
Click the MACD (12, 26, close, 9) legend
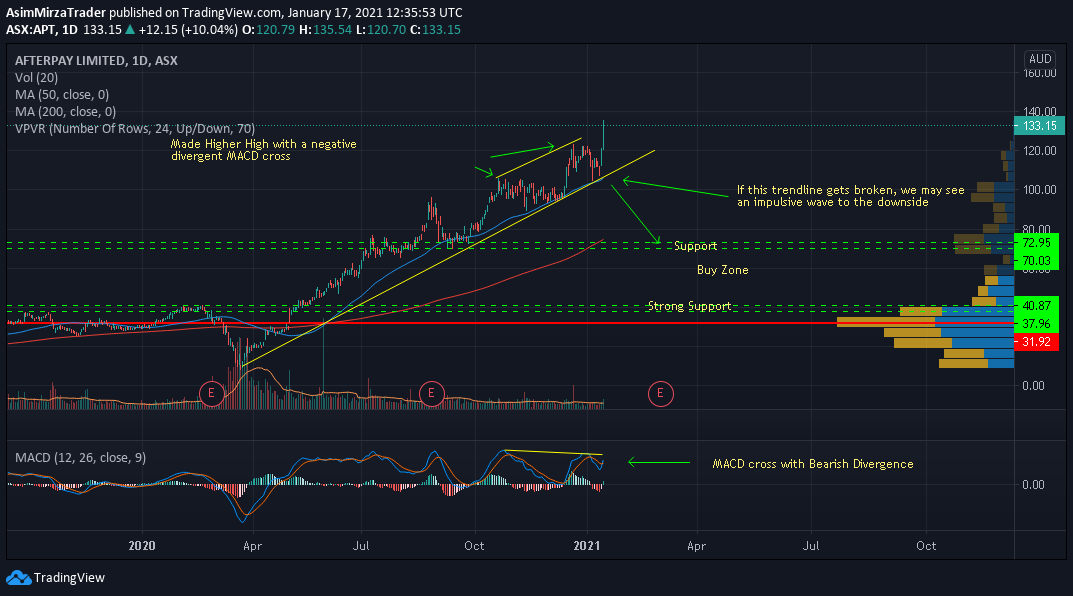tap(80, 458)
